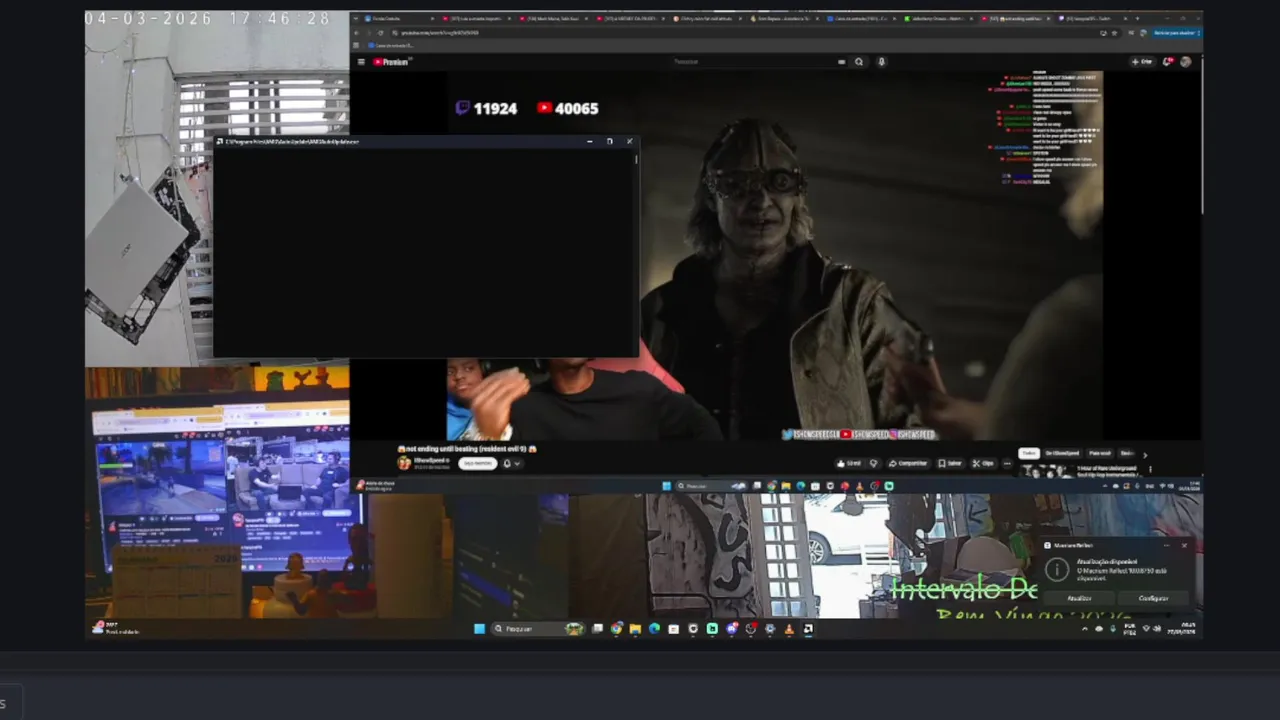The image size is (1280, 720).
Task: Click the Twitch viewer count 11924
Action: coord(486,108)
